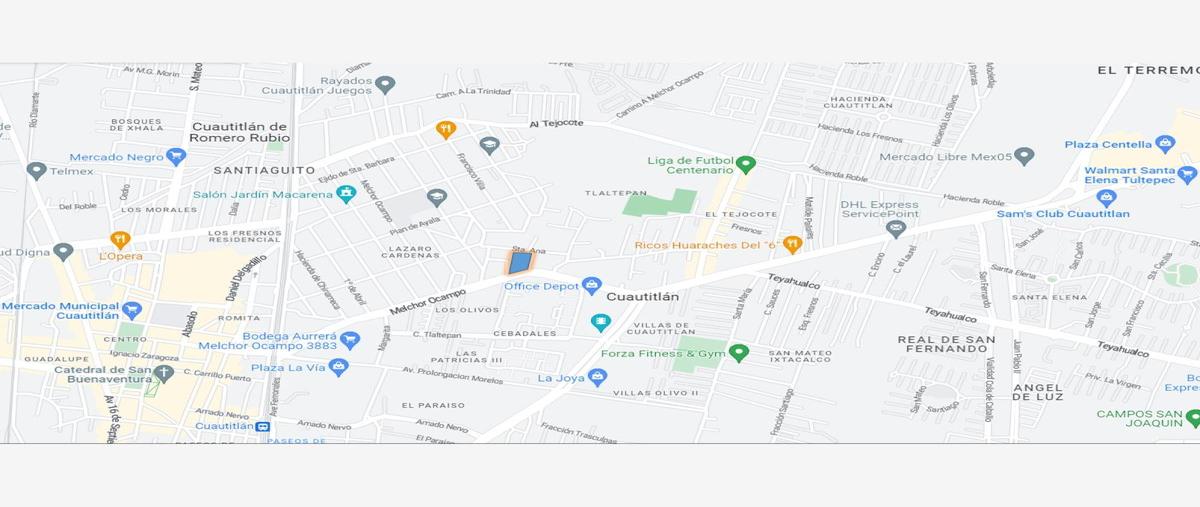Open the Sam's Club Cuautitlan shopping marker
The width and height of the screenshot is (1200, 507).
[1106, 197]
